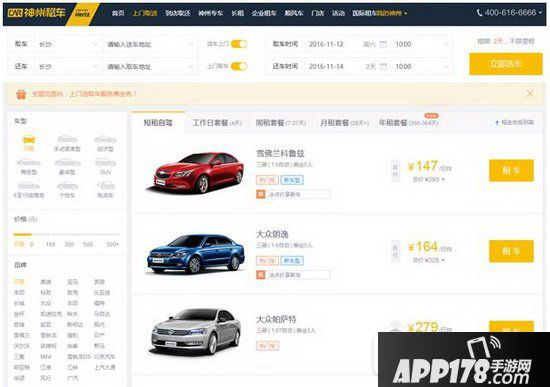Image resolution: width=550 pixels, height=387 pixels.
Task: Click the 立即选车 button
Action: [506, 64]
